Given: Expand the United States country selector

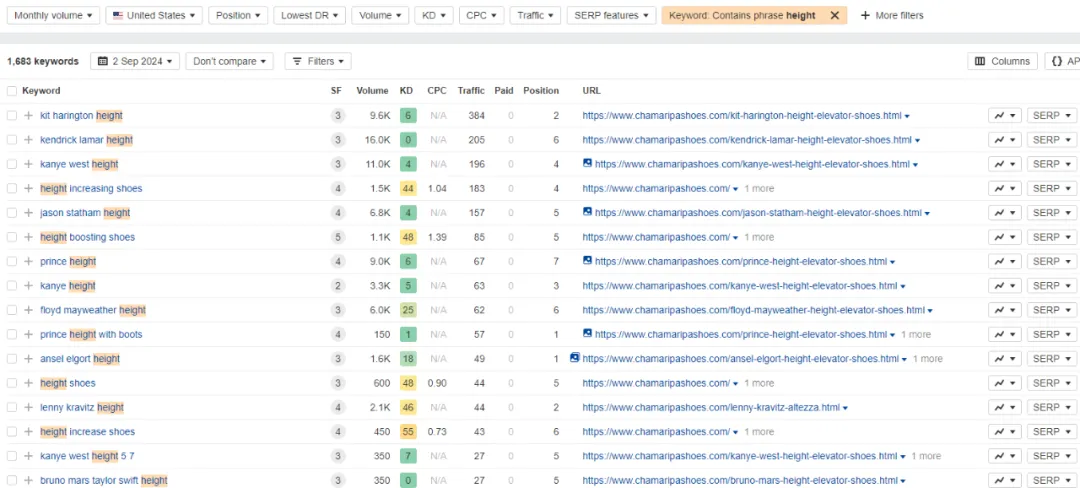Looking at the screenshot, I should [153, 16].
